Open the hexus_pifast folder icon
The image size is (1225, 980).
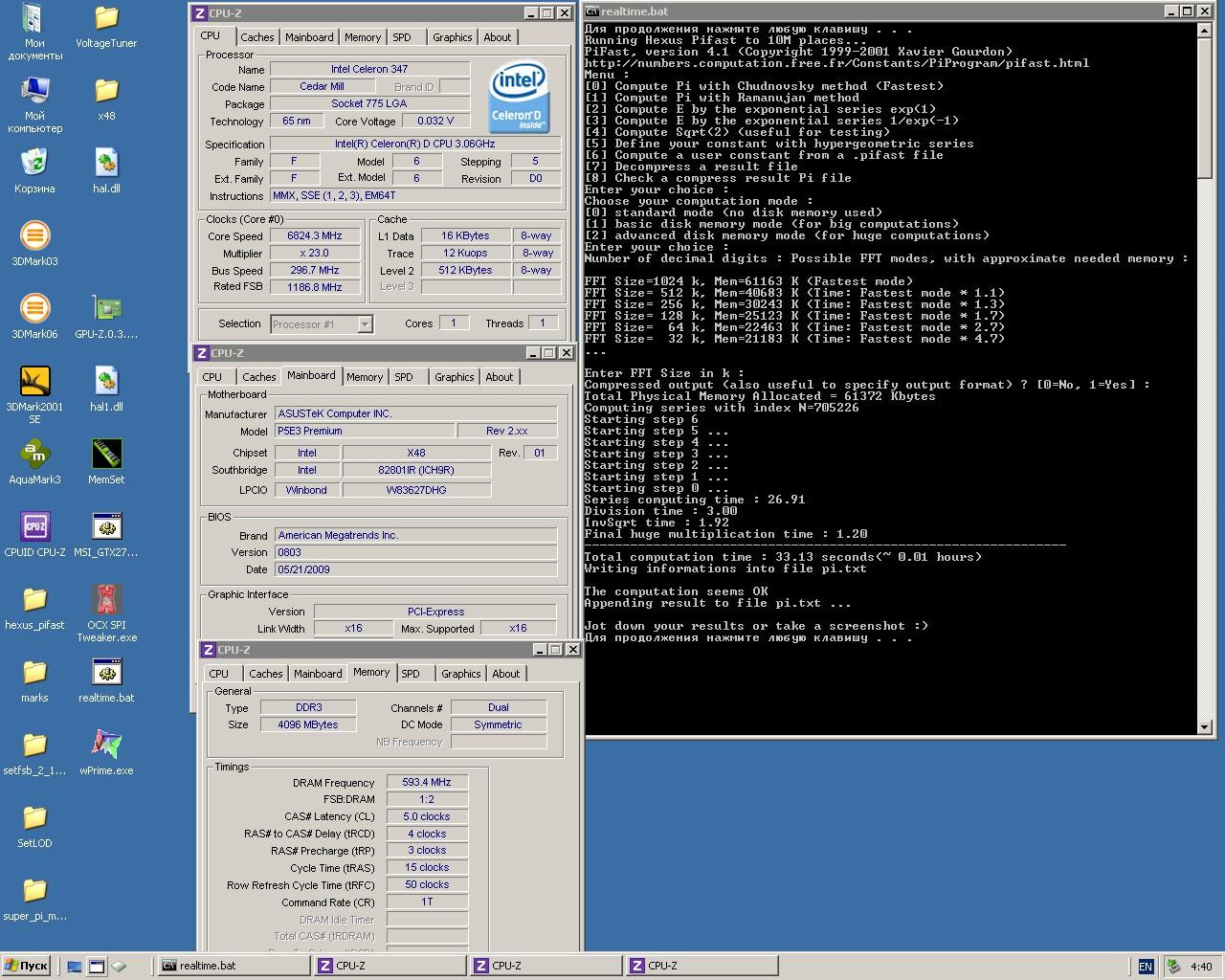point(34,608)
